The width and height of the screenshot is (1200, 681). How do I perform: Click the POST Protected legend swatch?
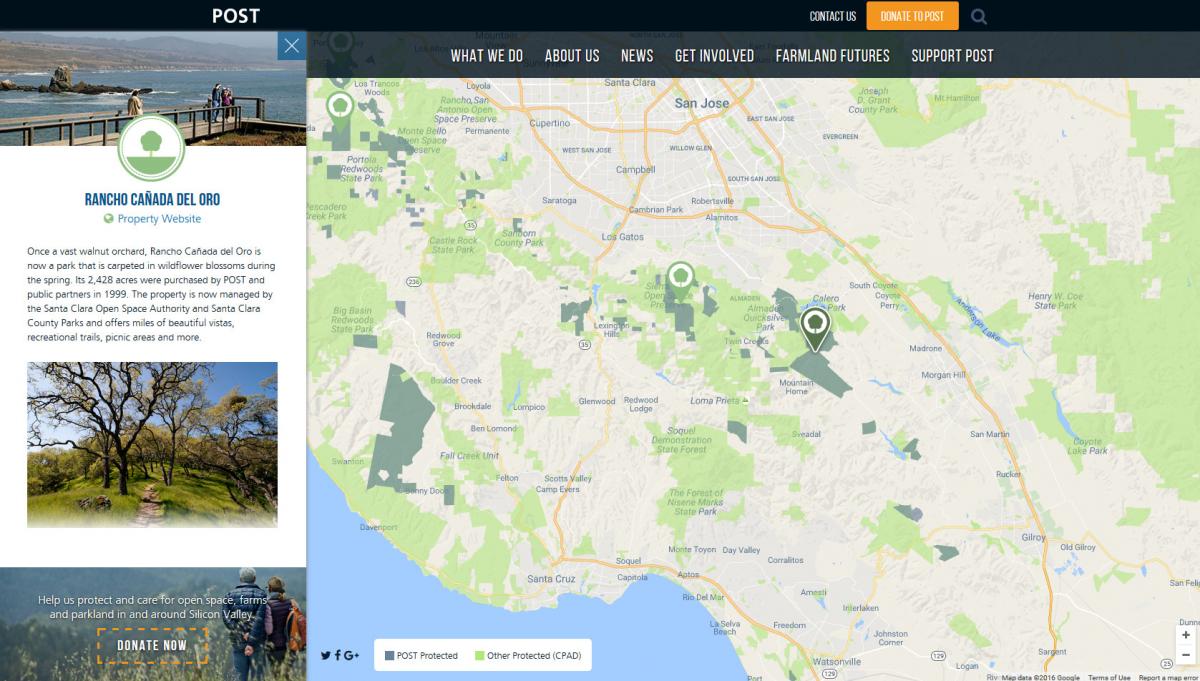390,656
